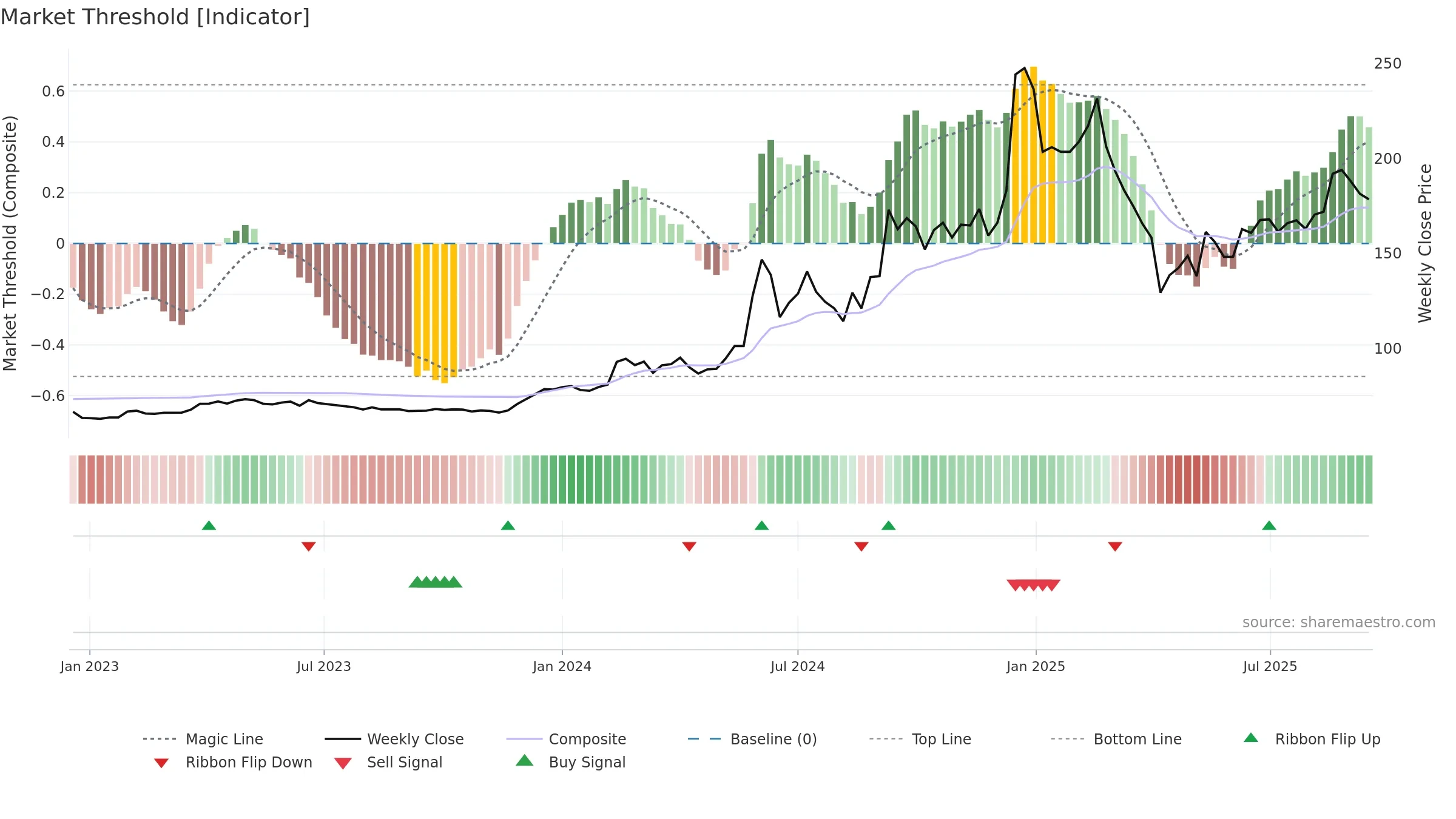Viewport: 1456px width, 819px height.
Task: Toggle the Buy Signal legend entry
Action: click(570, 762)
